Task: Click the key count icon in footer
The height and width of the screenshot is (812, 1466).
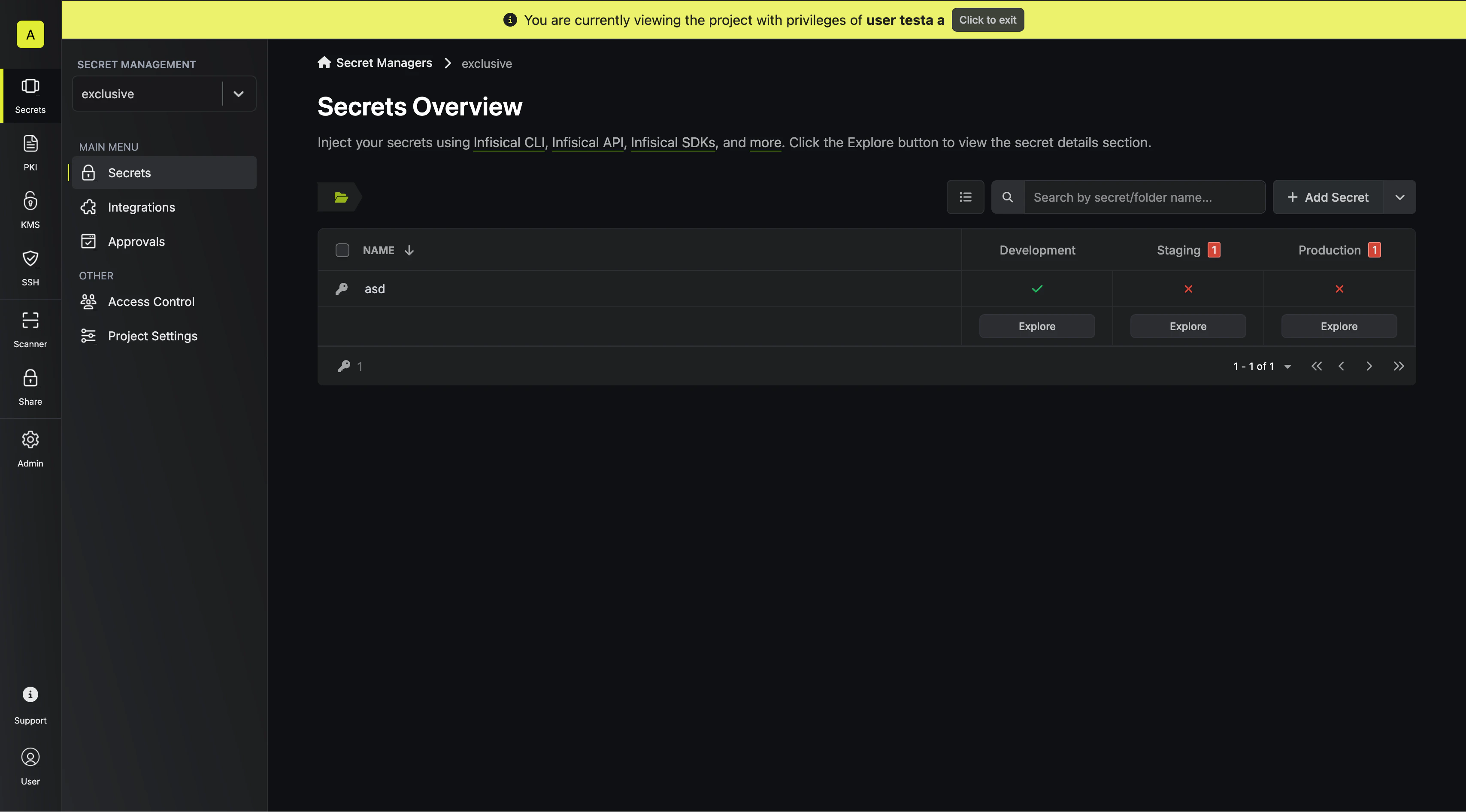Action: click(x=344, y=367)
